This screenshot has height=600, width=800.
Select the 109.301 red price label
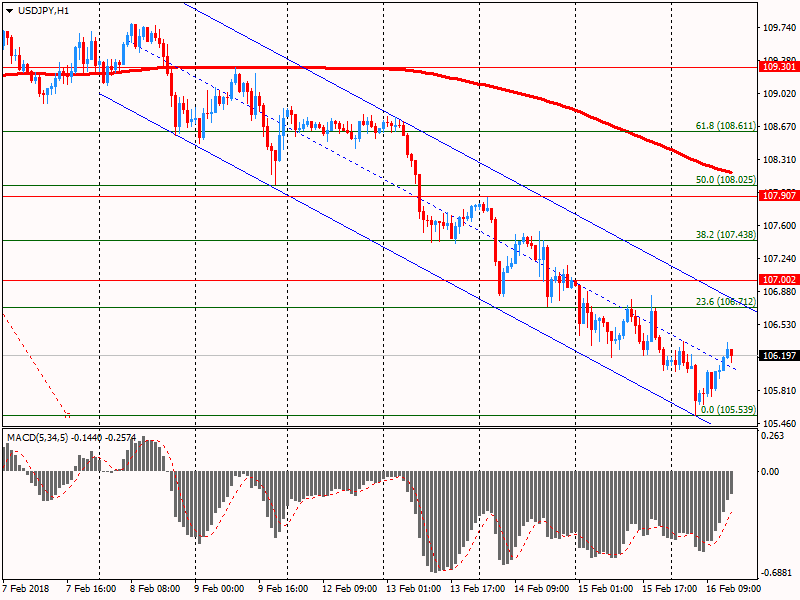pos(779,67)
